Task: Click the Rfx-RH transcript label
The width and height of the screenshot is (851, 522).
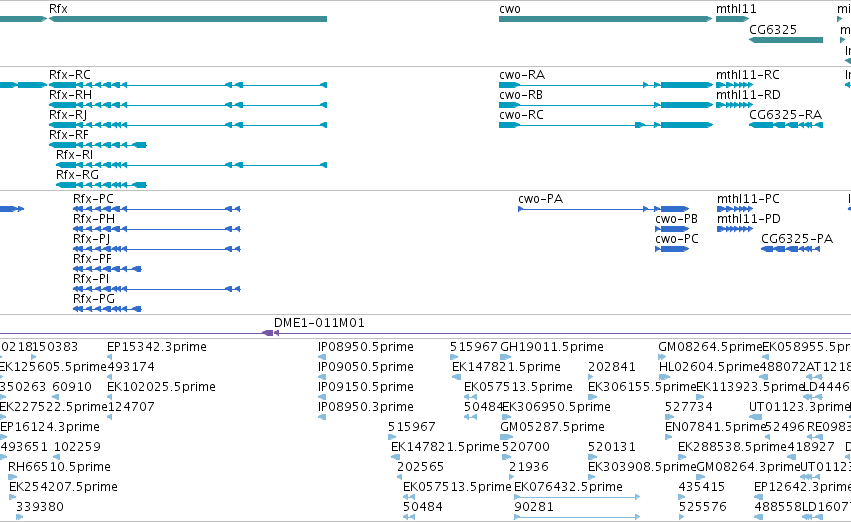Action: [x=70, y=94]
